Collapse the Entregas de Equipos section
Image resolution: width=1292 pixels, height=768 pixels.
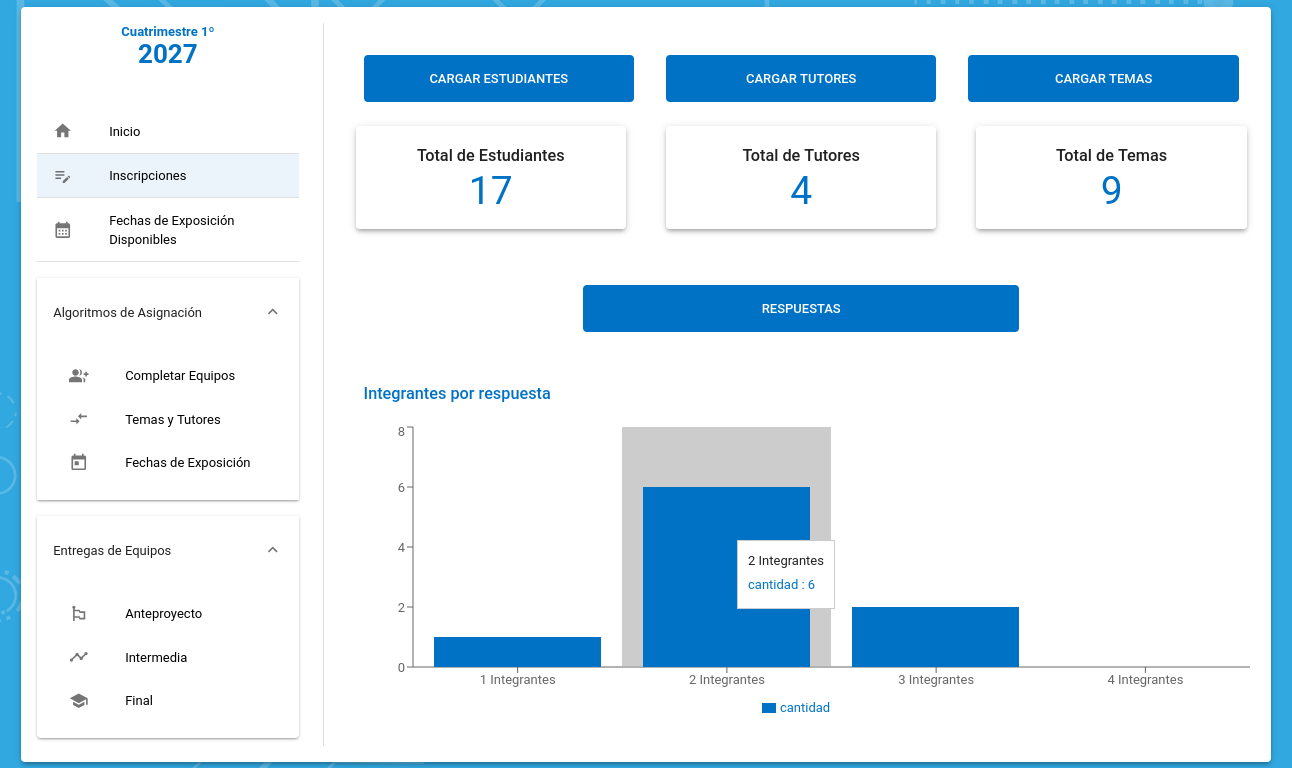[273, 550]
